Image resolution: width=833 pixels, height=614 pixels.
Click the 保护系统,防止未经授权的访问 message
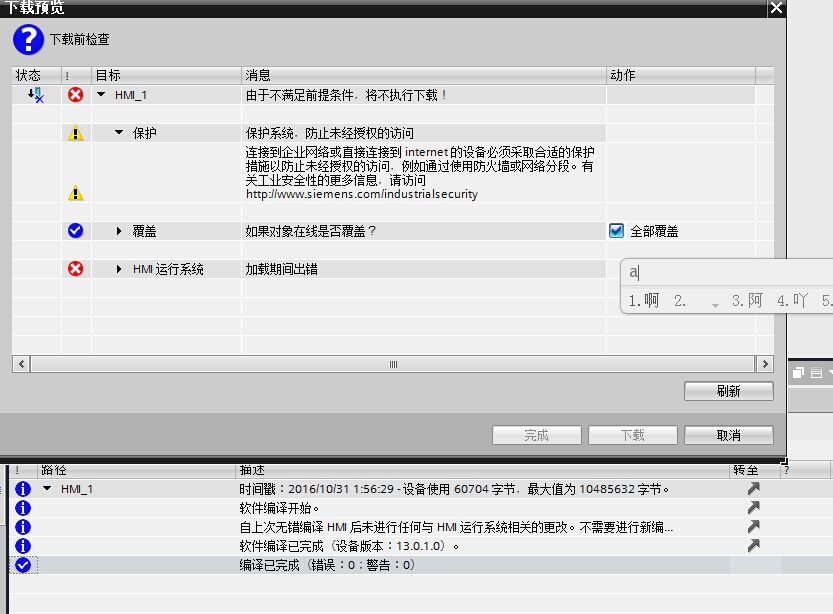(x=329, y=133)
